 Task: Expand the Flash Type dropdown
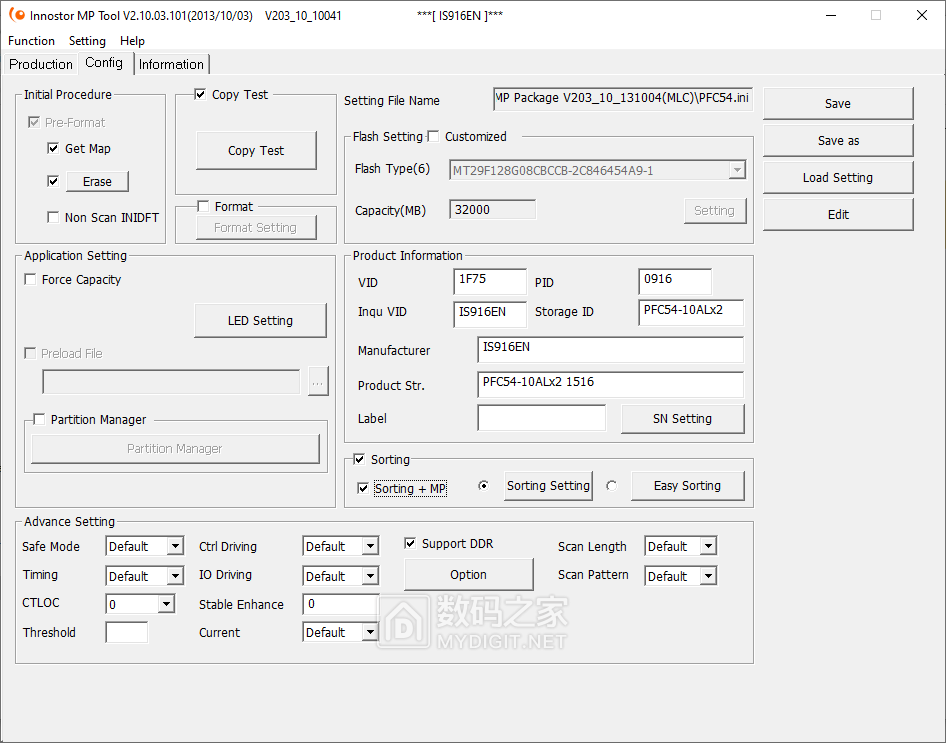click(x=737, y=170)
